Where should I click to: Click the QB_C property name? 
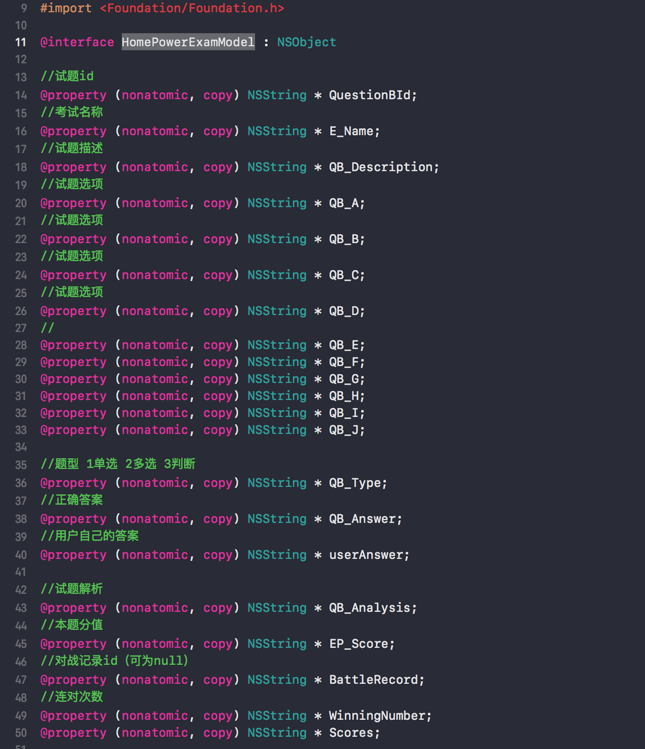point(344,275)
